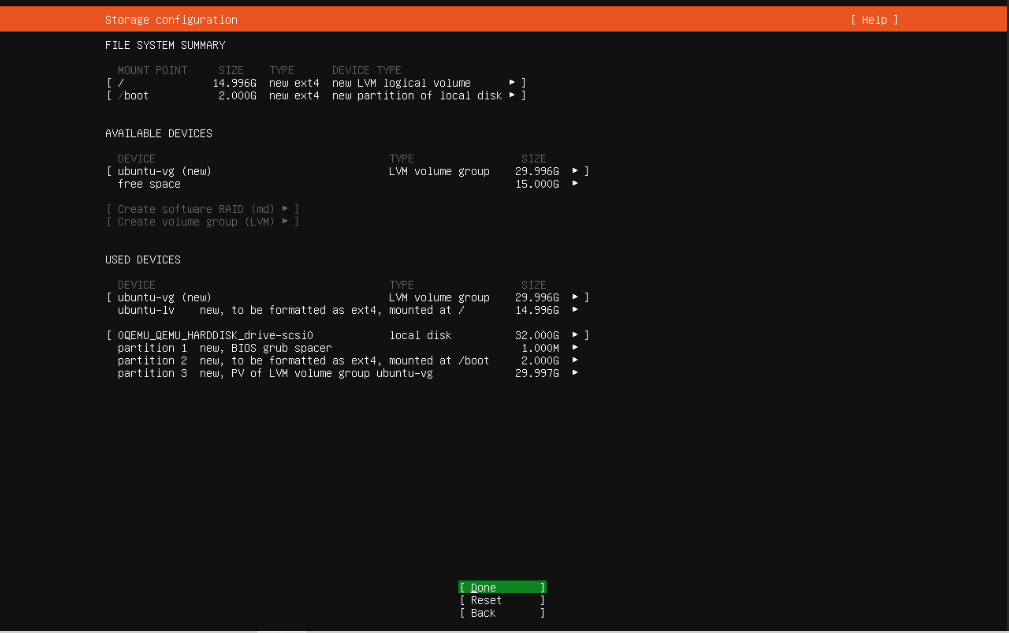
Task: Open the arrow for partition 2 mounted at /boot
Action: (575, 361)
